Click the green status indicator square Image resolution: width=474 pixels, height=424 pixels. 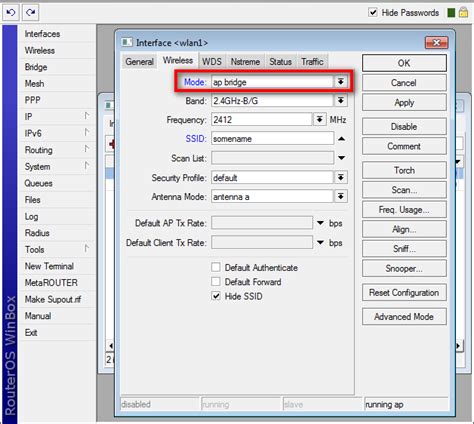[x=451, y=13]
